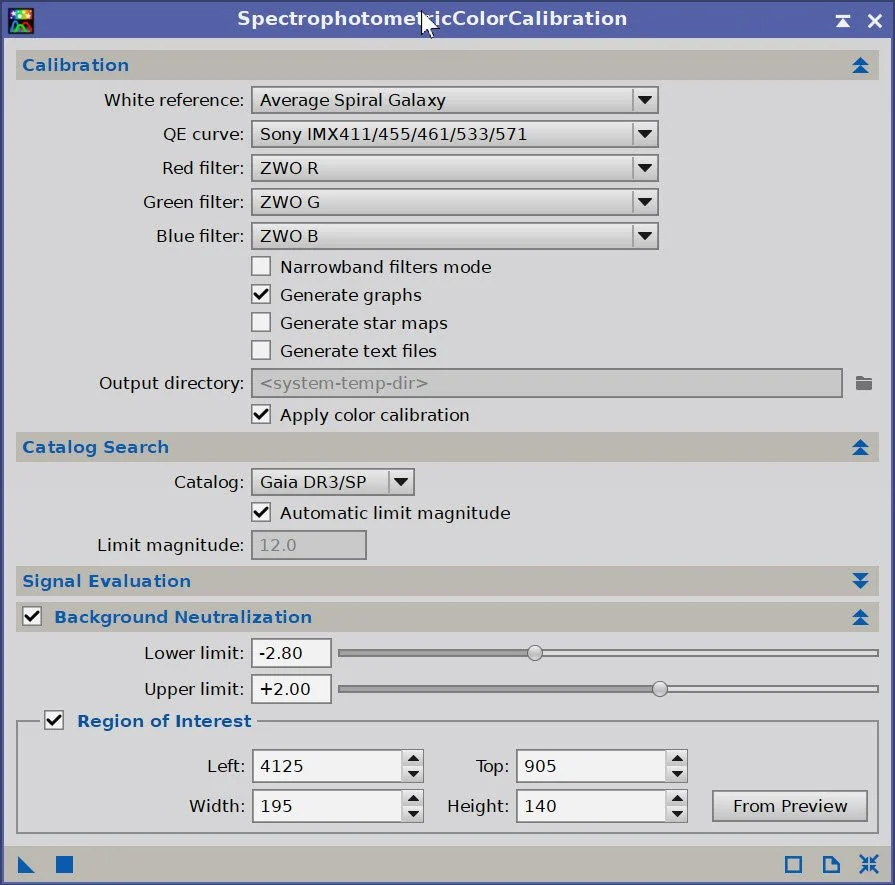
Task: Collapse the Calibration section
Action: pos(860,65)
